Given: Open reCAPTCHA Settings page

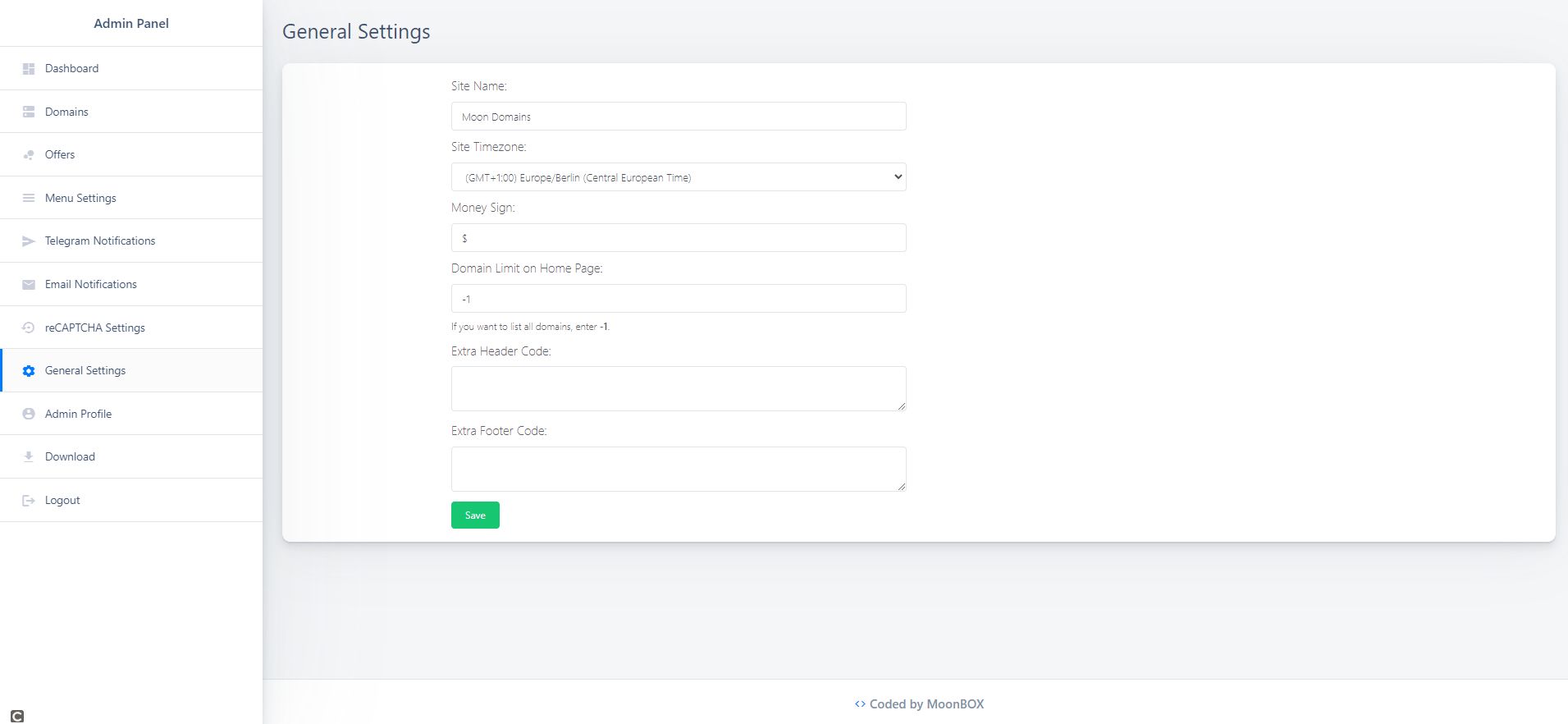Looking at the screenshot, I should tap(131, 328).
